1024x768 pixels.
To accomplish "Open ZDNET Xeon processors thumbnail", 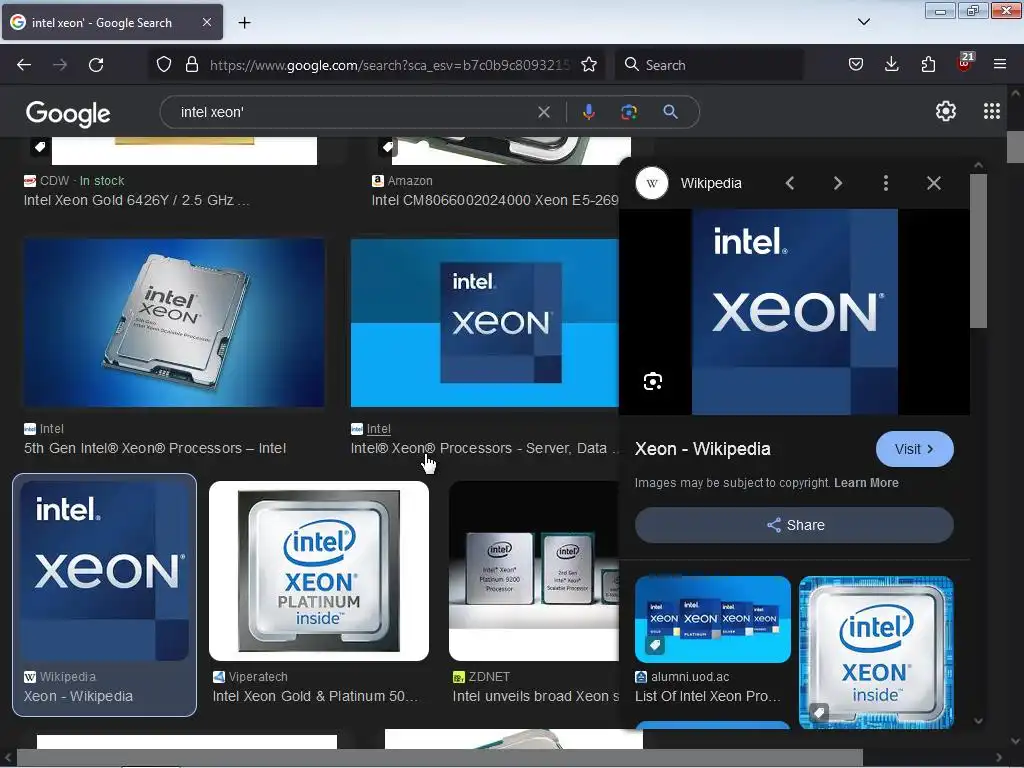I will tap(534, 571).
